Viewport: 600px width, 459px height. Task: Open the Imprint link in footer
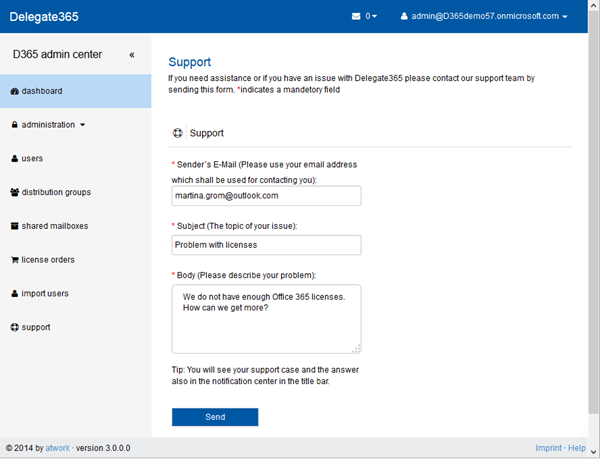(549, 448)
